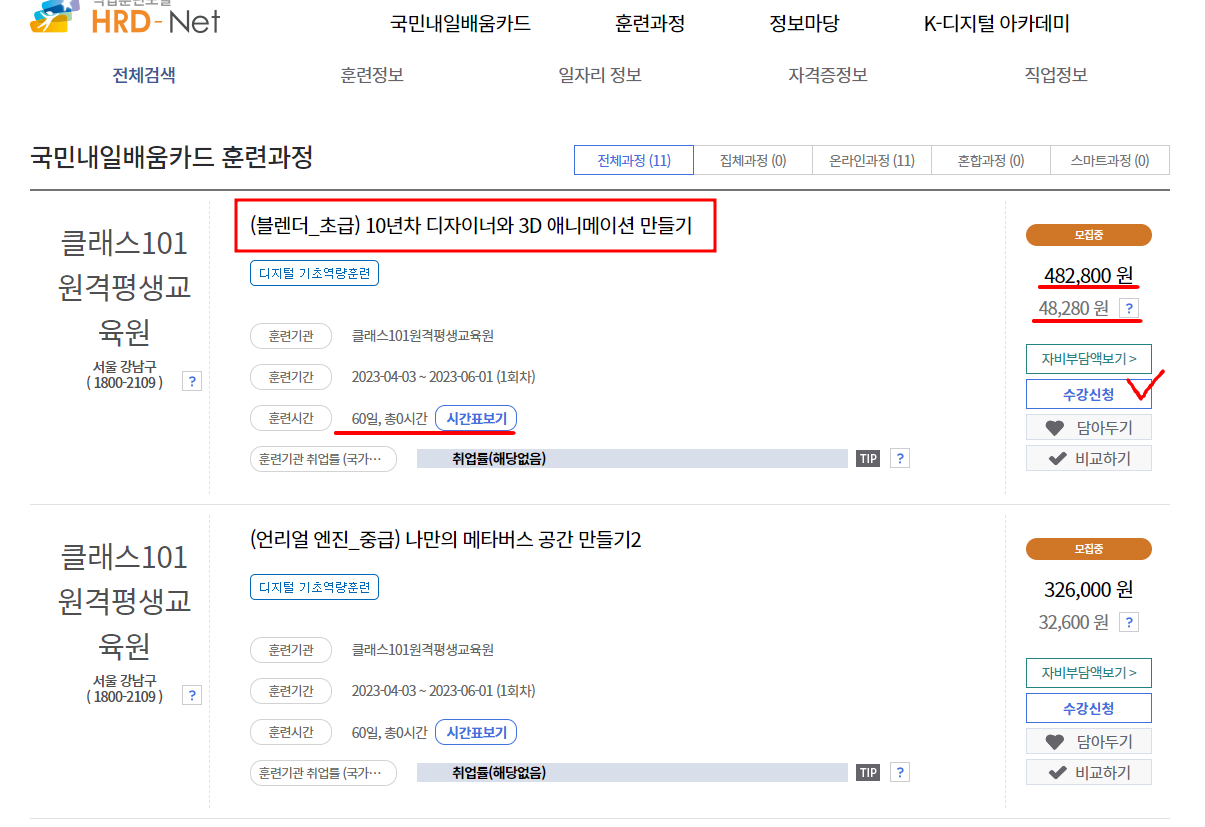Click 326,000 원 price text

point(1089,589)
